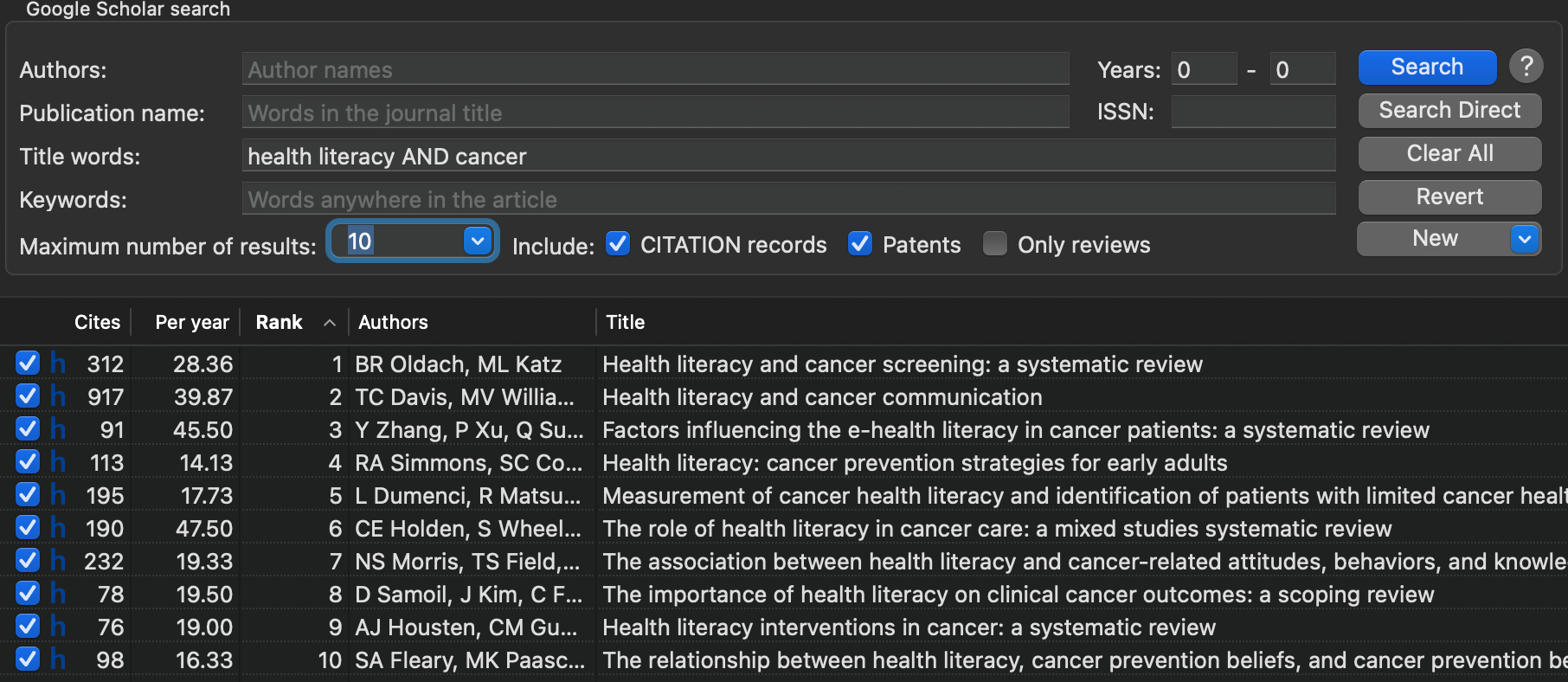The width and height of the screenshot is (1568, 682).
Task: Open the maximum number of results dropdown
Action: 478,241
